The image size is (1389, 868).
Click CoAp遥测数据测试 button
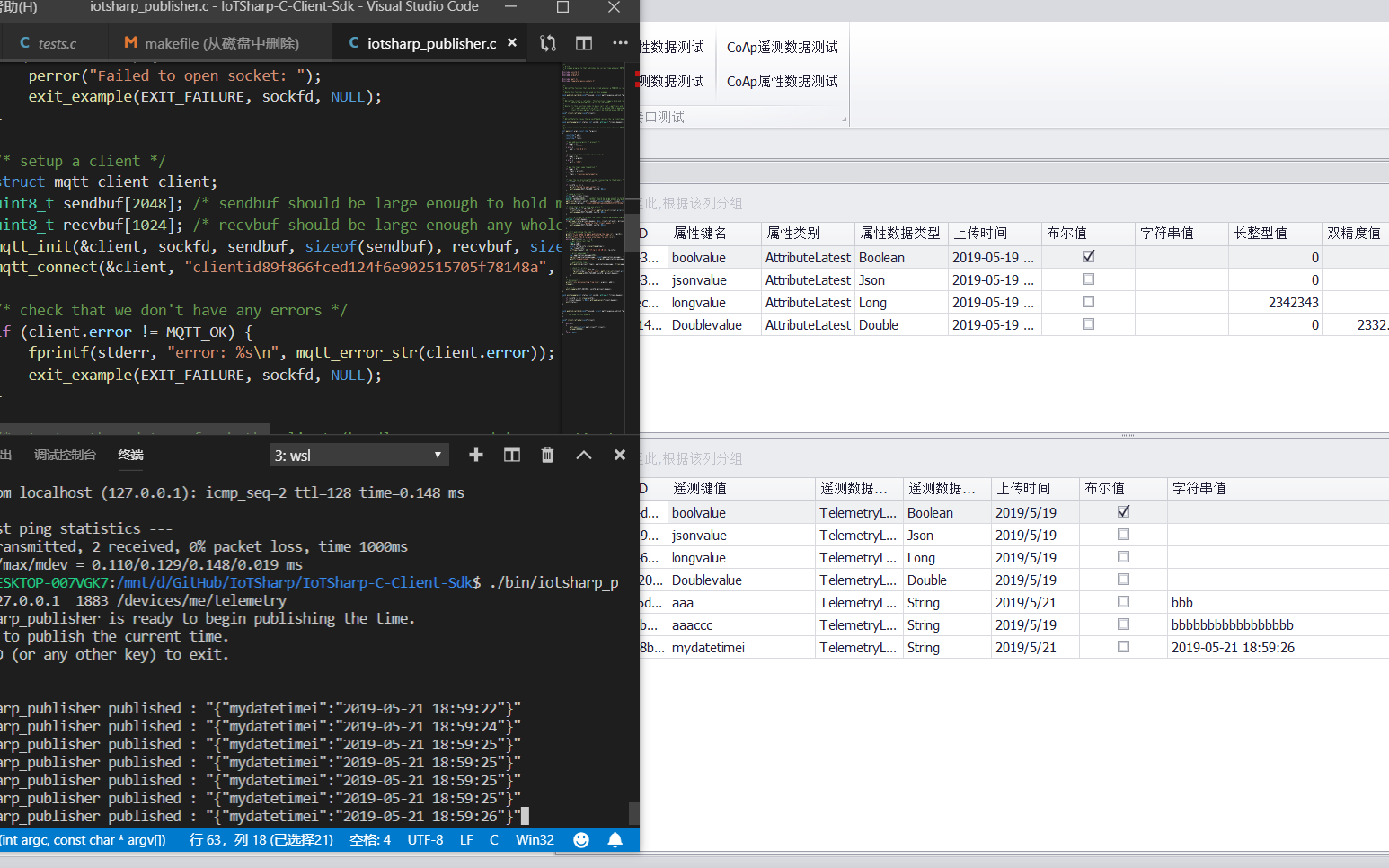[x=782, y=48]
